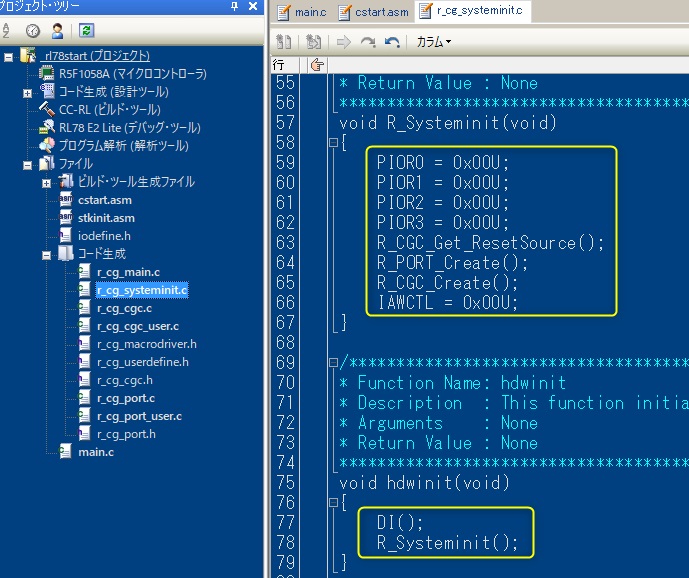Click the undo arrow in editor toolbar
Image resolution: width=689 pixels, height=578 pixels.
pyautogui.click(x=392, y=42)
